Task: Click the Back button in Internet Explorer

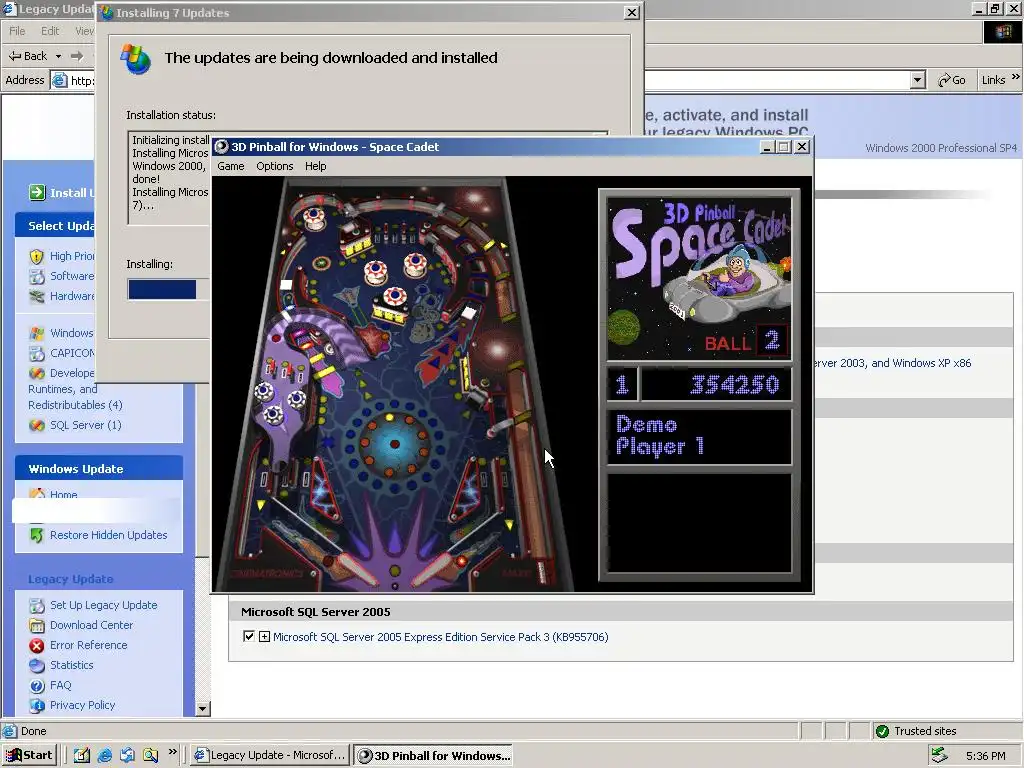Action: pyautogui.click(x=28, y=56)
